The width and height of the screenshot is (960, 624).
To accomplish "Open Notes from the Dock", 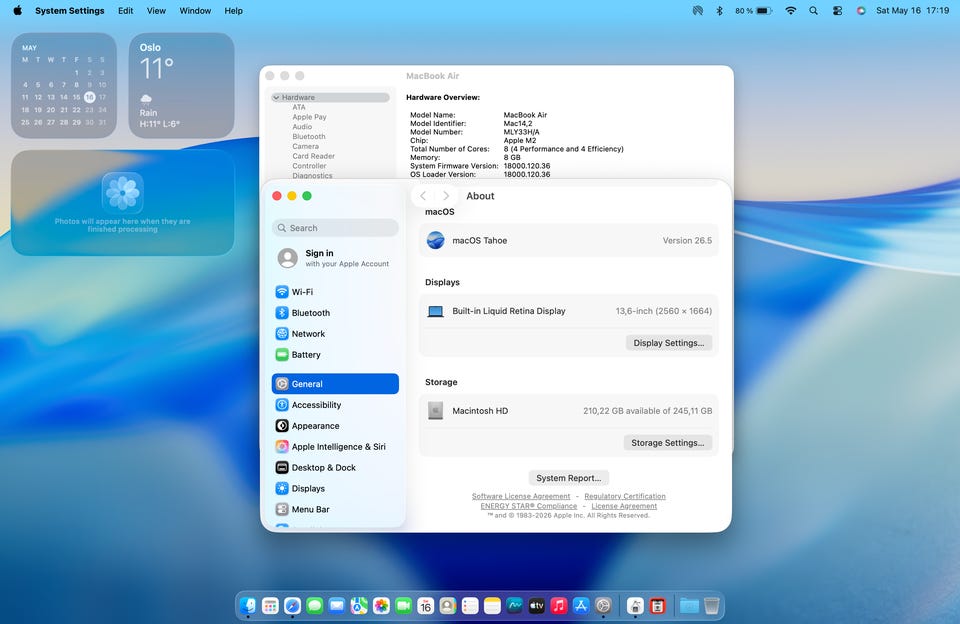I will (x=492, y=606).
